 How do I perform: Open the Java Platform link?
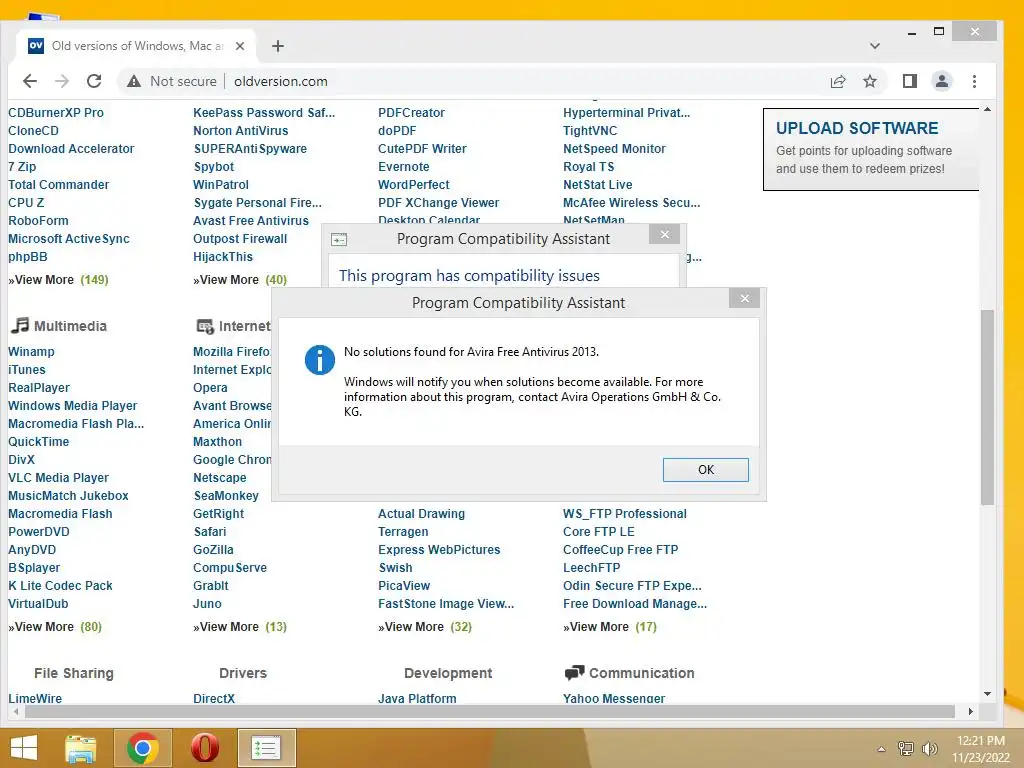click(417, 698)
